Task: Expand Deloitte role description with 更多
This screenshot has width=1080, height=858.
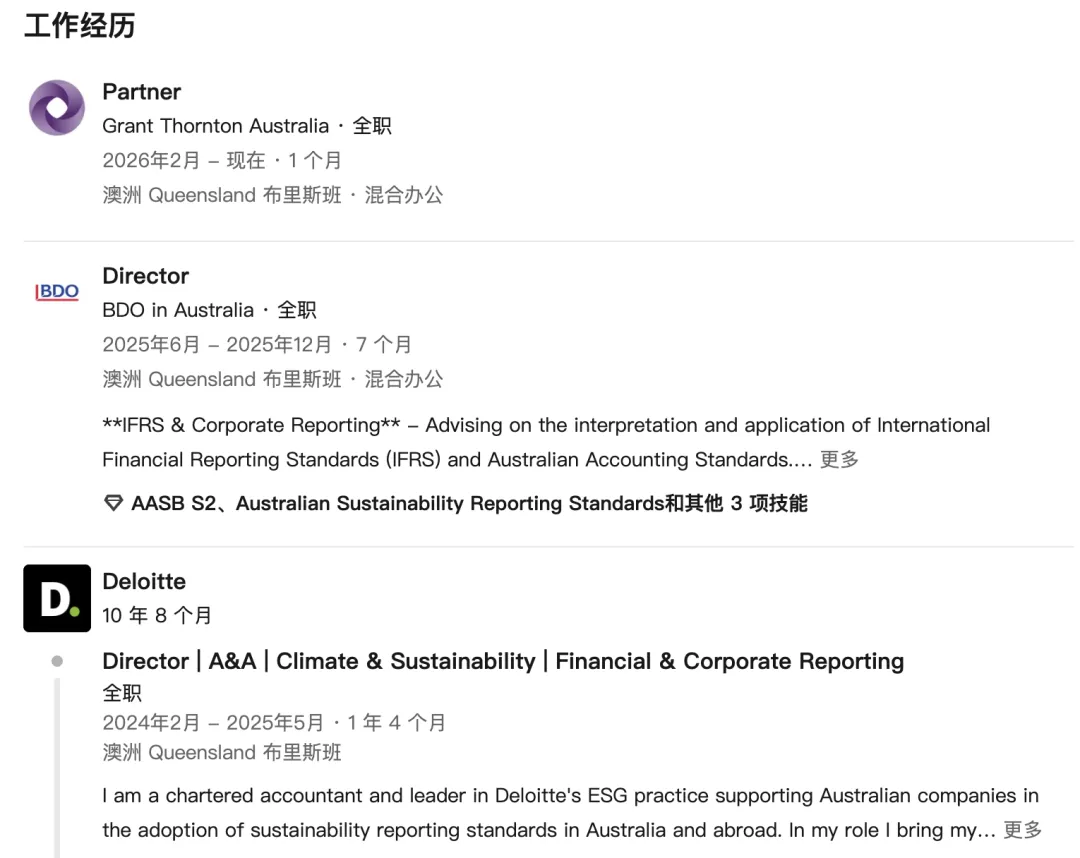Action: pyautogui.click(x=1022, y=830)
